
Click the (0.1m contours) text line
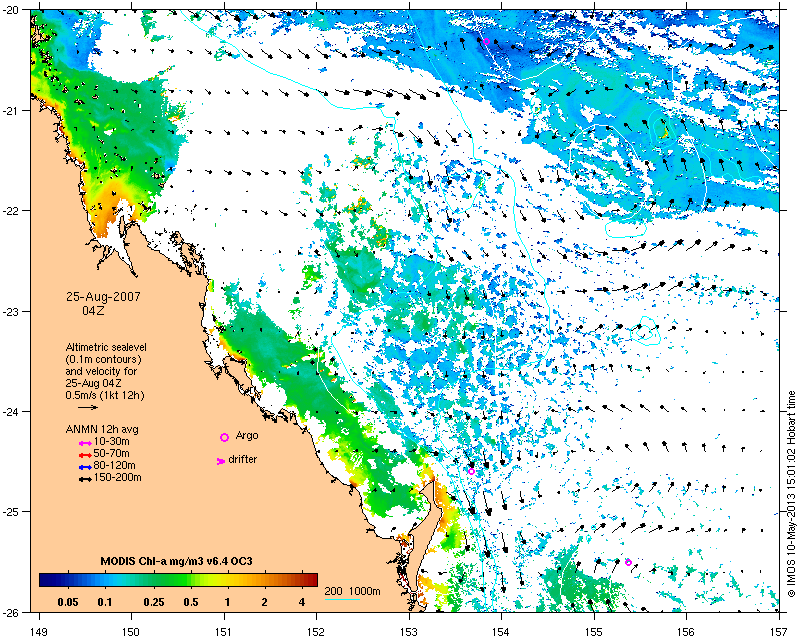pos(103,359)
